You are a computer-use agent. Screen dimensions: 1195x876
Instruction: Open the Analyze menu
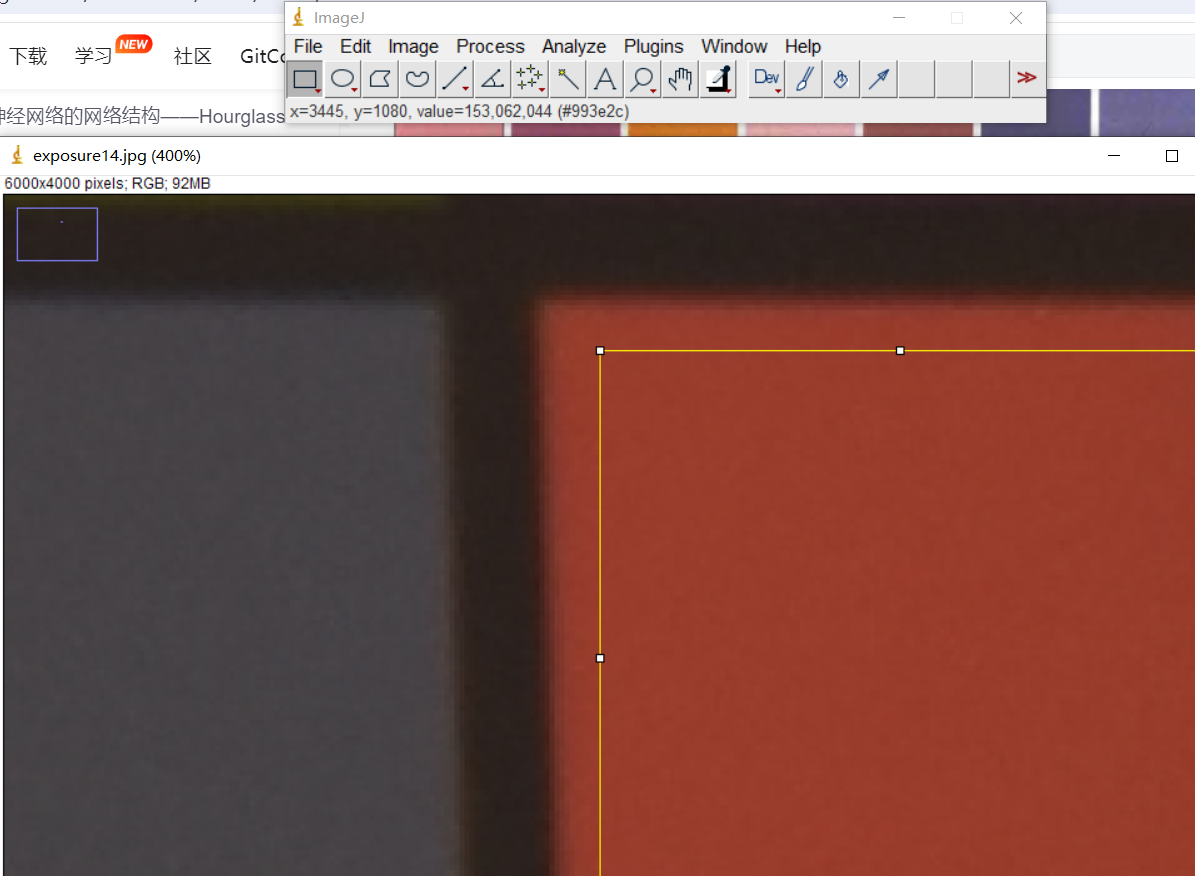click(x=574, y=47)
